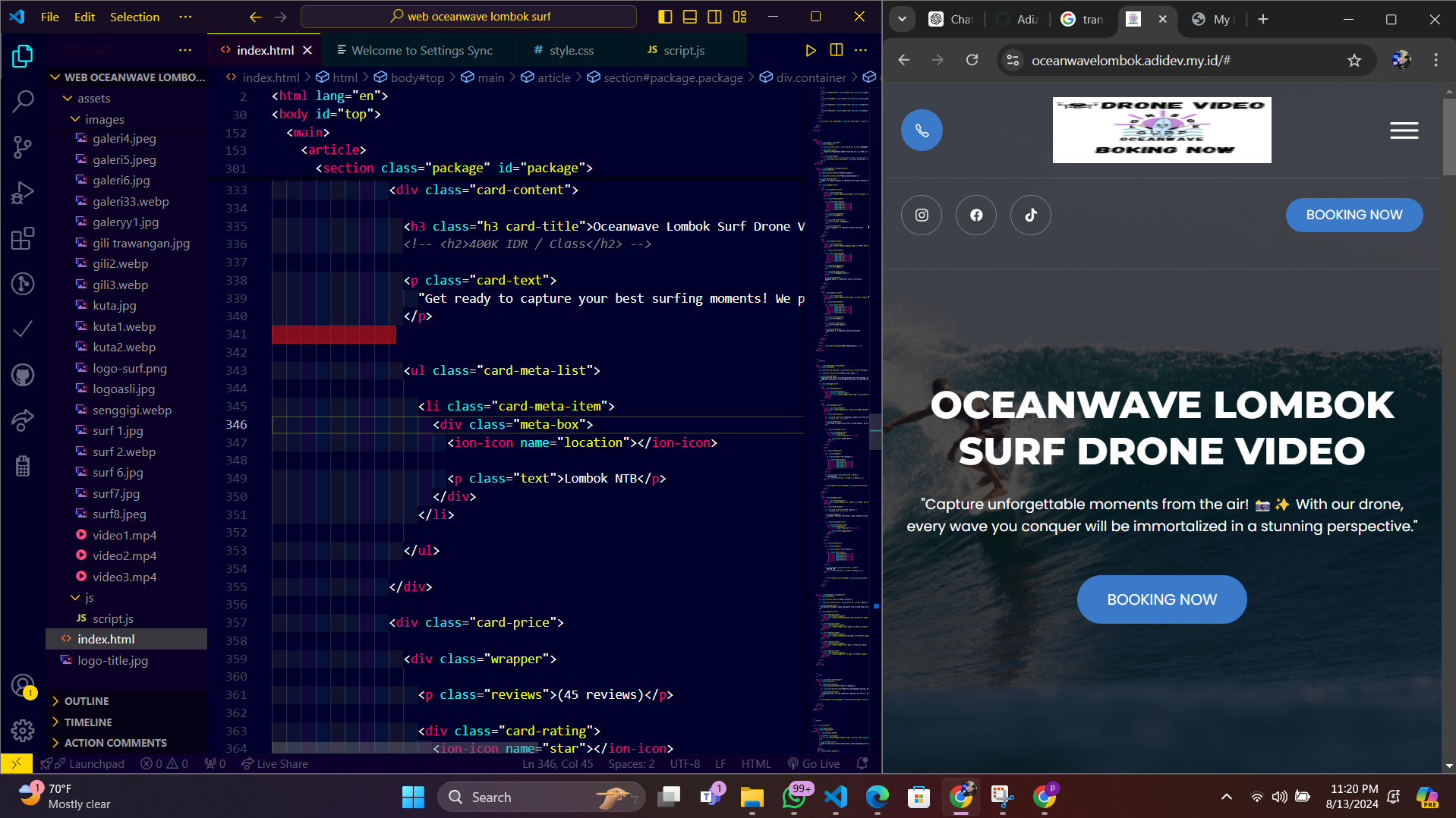
Task: Start Go Live server in status bar
Action: 814,764
